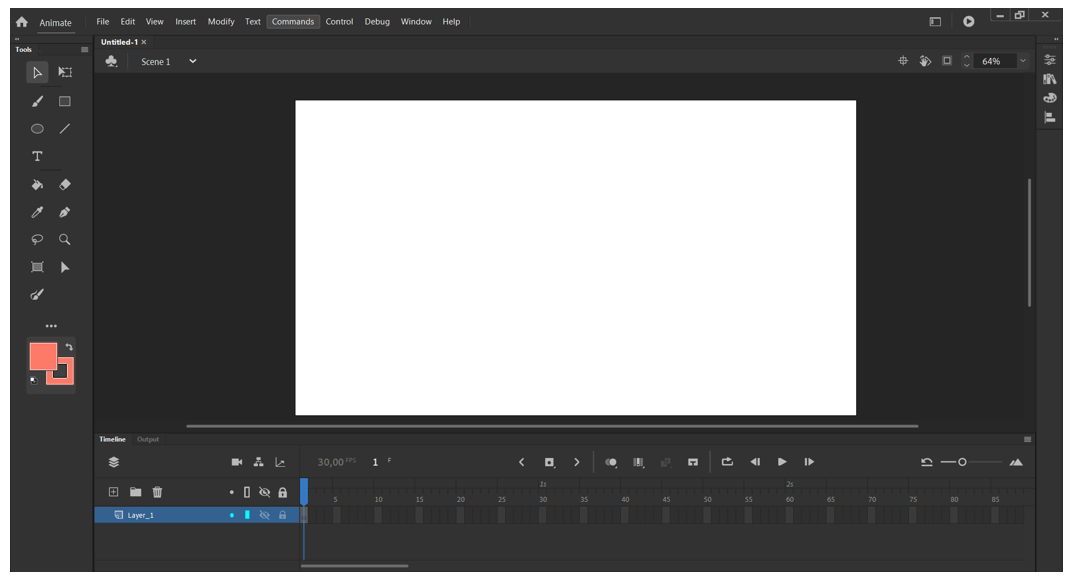
Task: Play the timeline animation
Action: click(782, 462)
